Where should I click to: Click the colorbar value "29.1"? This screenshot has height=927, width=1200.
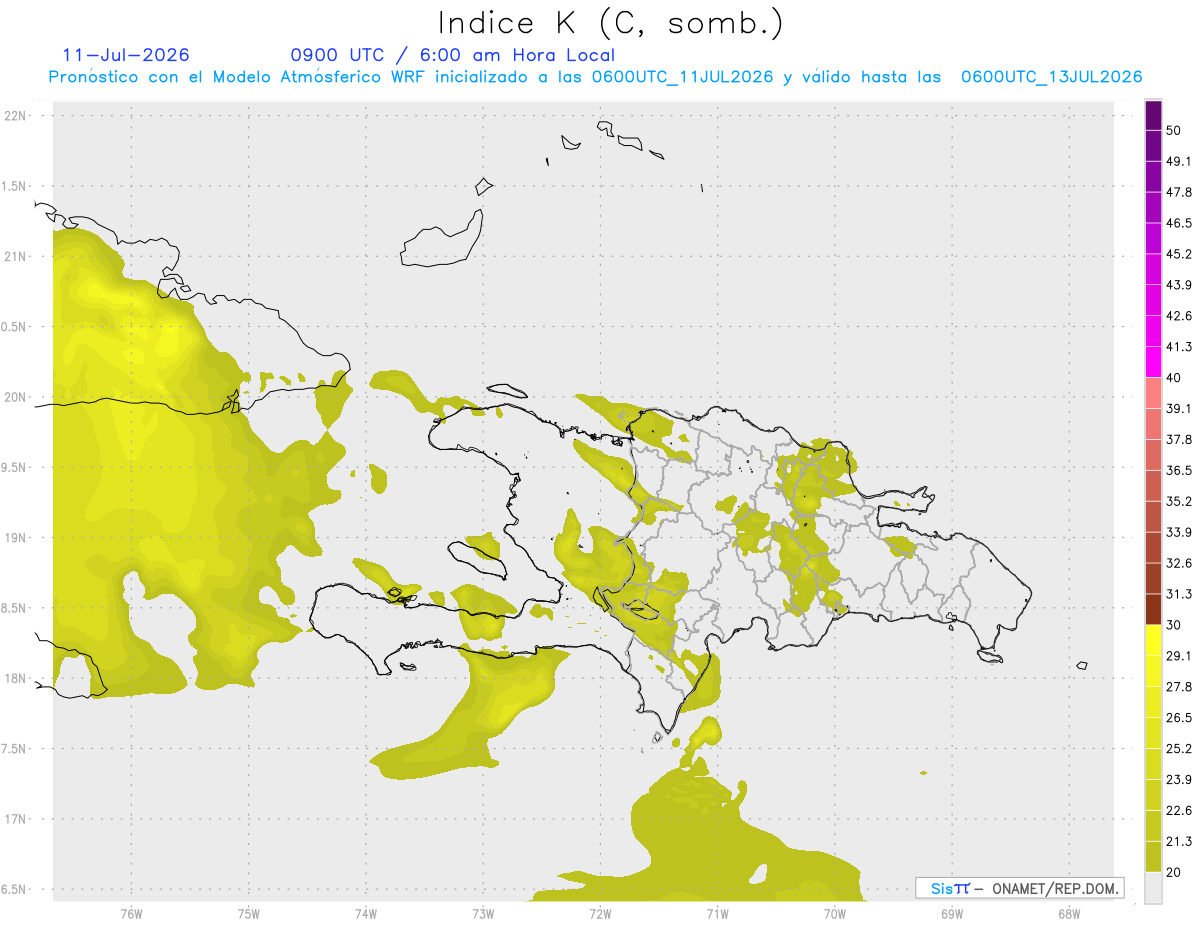click(1179, 656)
